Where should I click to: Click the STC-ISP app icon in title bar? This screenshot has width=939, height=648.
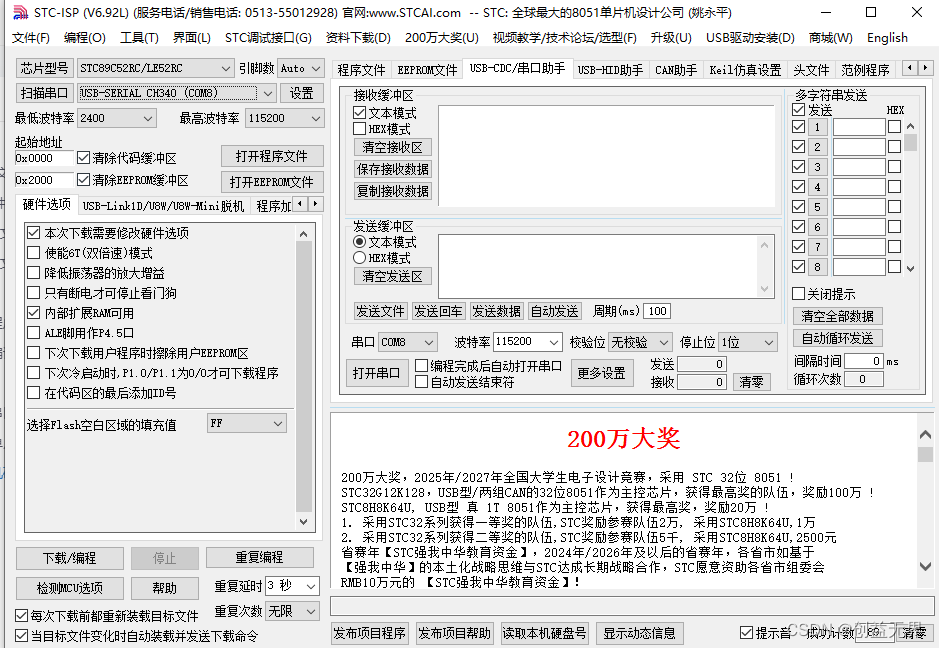19,12
